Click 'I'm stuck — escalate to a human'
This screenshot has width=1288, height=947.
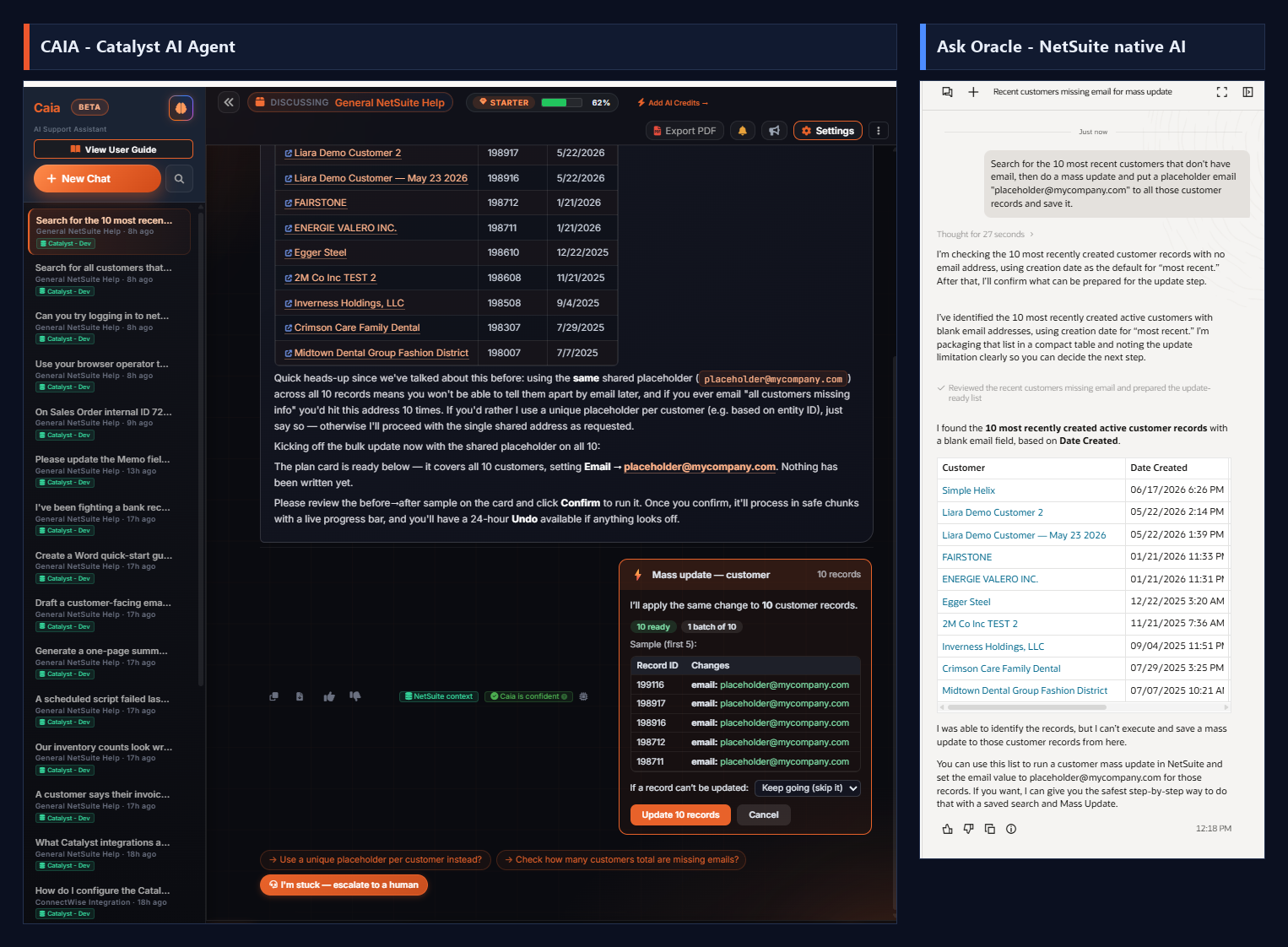pyautogui.click(x=344, y=885)
